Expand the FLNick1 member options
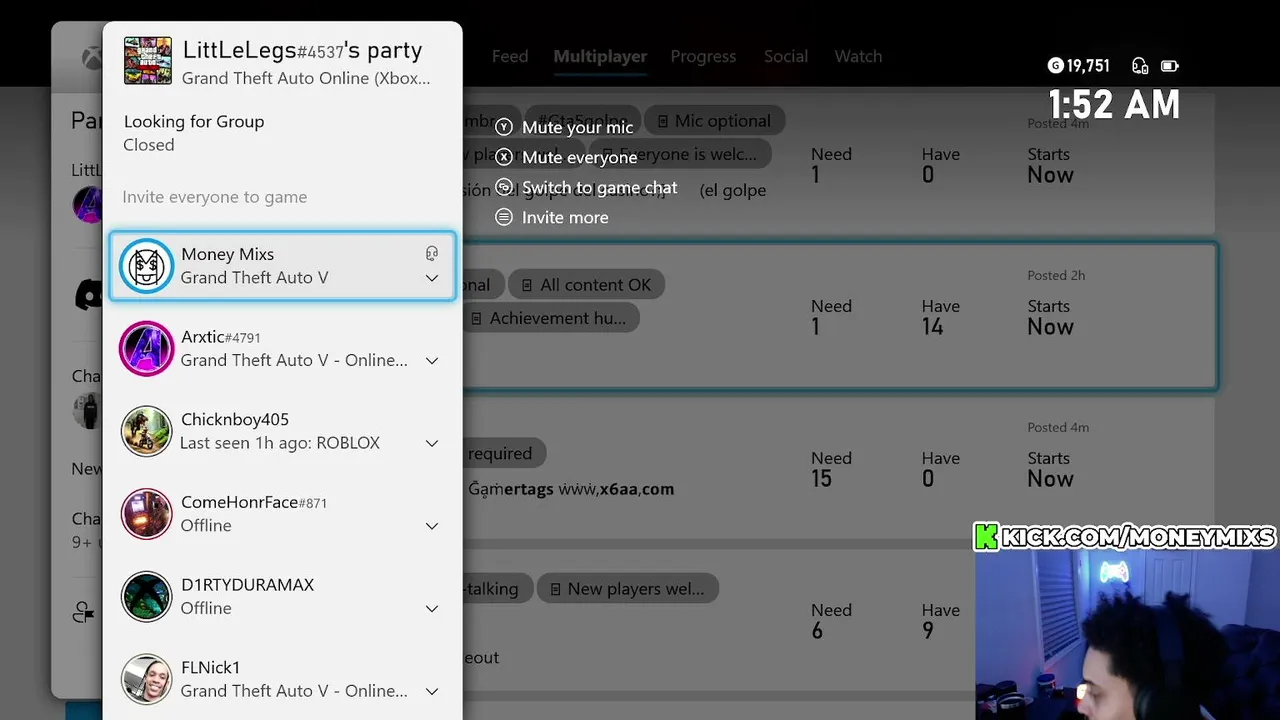 point(432,691)
